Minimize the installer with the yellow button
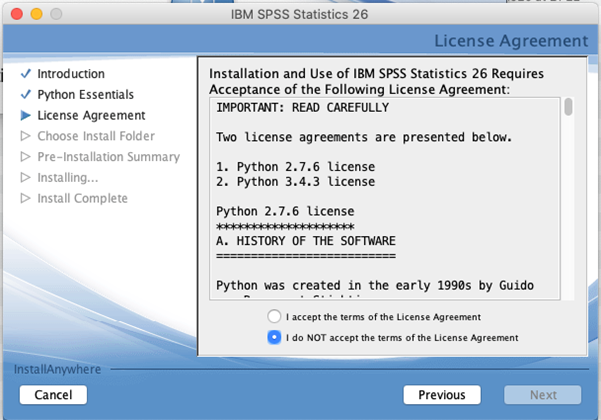The height and width of the screenshot is (420, 601). click(x=36, y=14)
